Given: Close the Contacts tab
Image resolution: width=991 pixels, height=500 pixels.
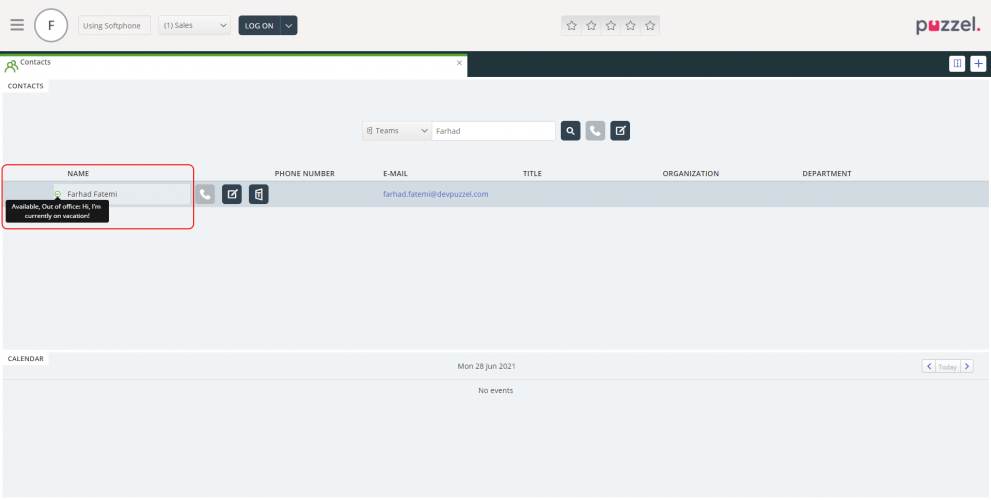Looking at the screenshot, I should click(459, 63).
